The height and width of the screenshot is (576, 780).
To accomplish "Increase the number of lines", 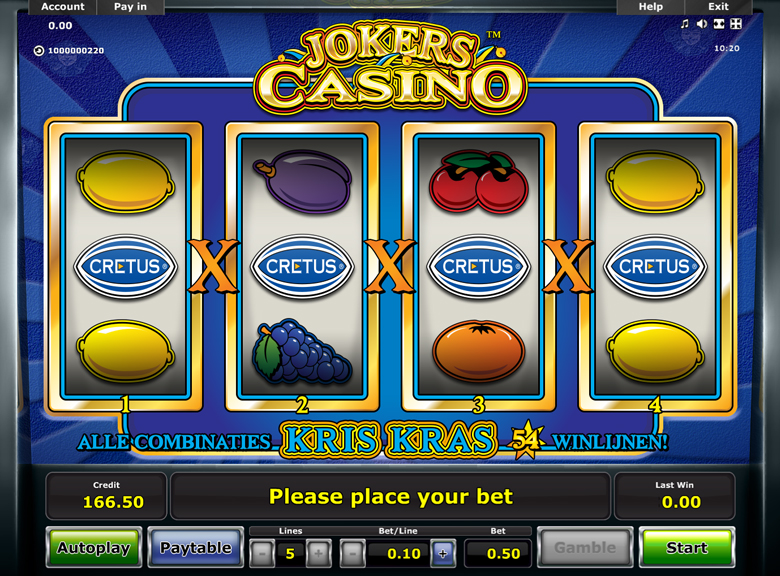I will click(x=319, y=553).
